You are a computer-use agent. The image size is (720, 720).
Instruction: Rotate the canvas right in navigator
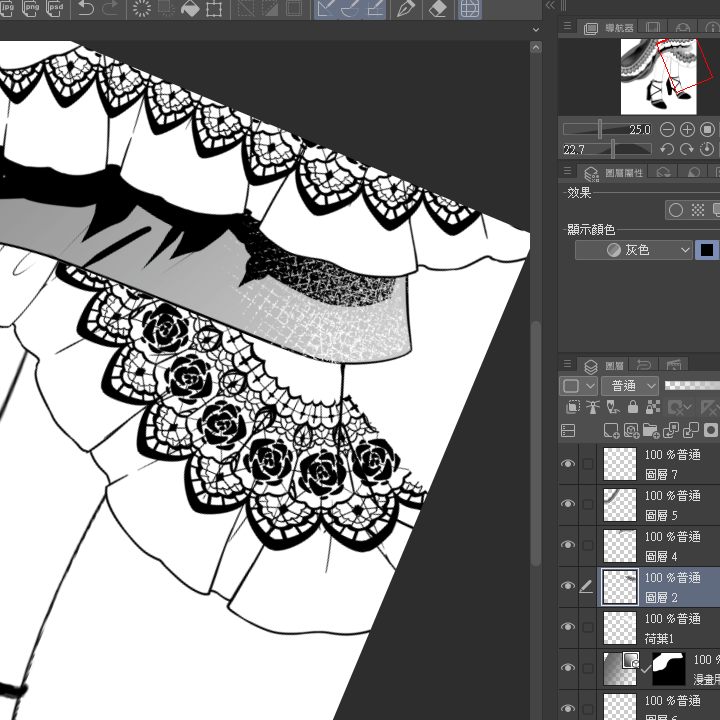[687, 150]
